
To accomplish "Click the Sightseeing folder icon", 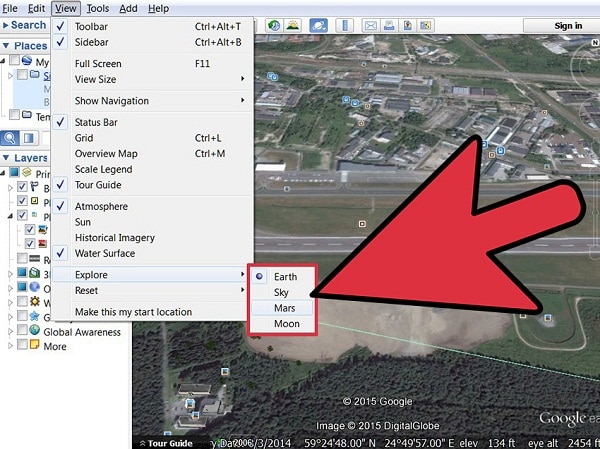I will 35,74.
